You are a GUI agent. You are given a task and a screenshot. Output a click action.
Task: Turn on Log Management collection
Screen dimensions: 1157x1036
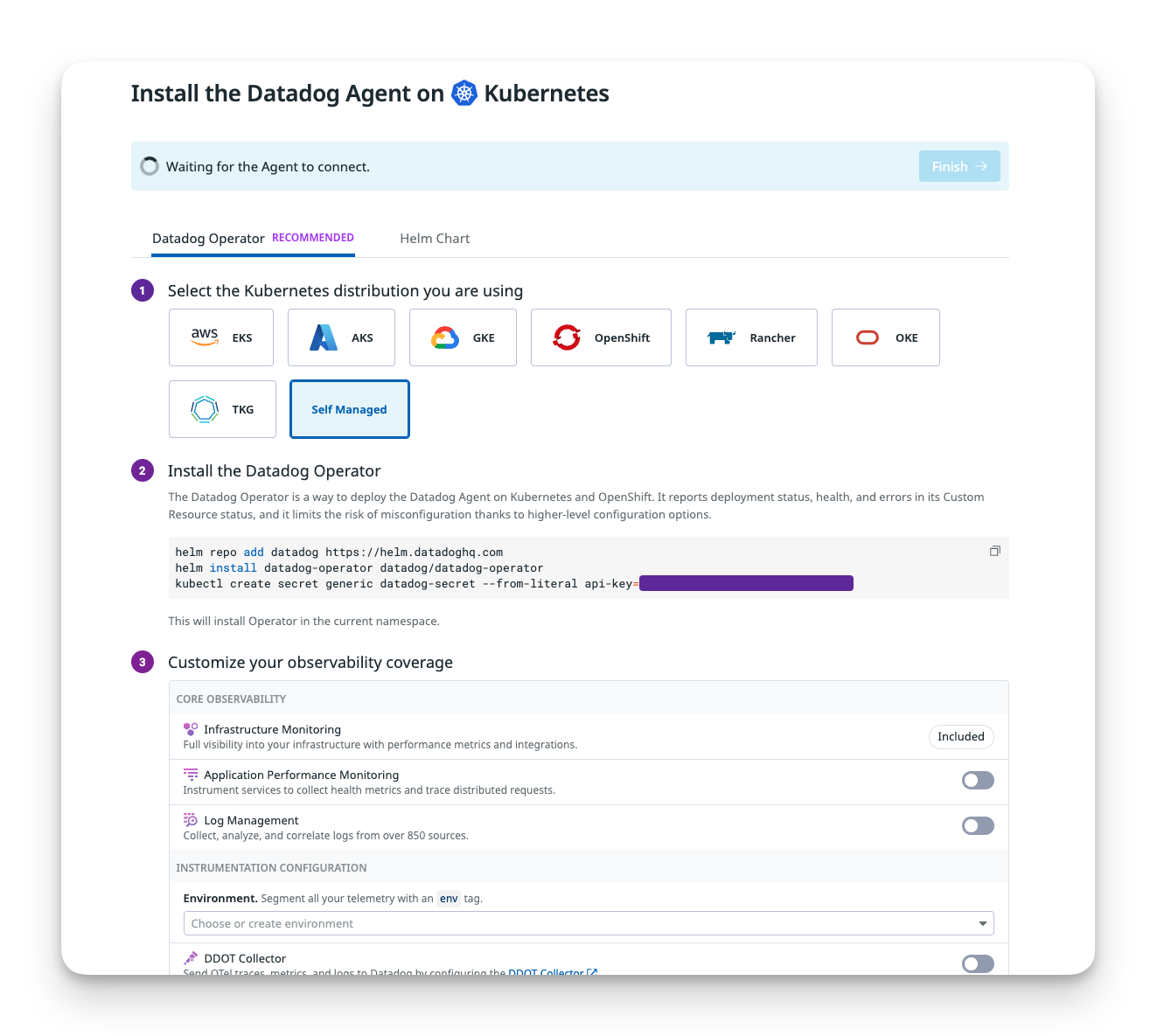coord(978,825)
